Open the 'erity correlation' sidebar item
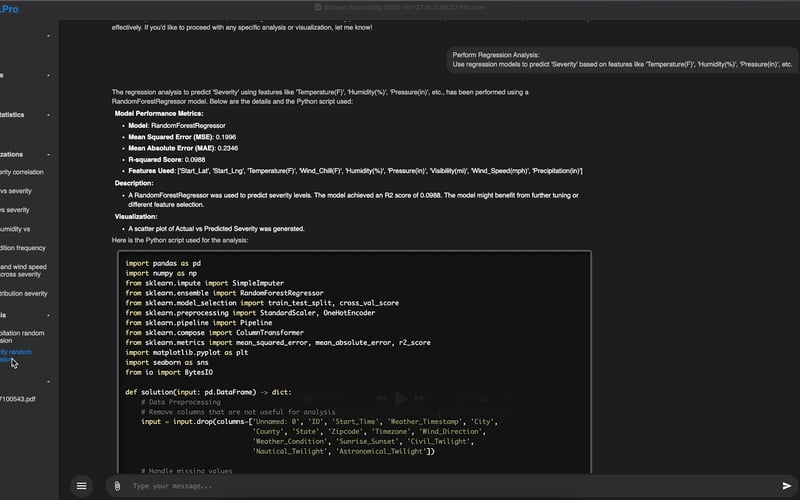This screenshot has height=500, width=800. point(22,172)
